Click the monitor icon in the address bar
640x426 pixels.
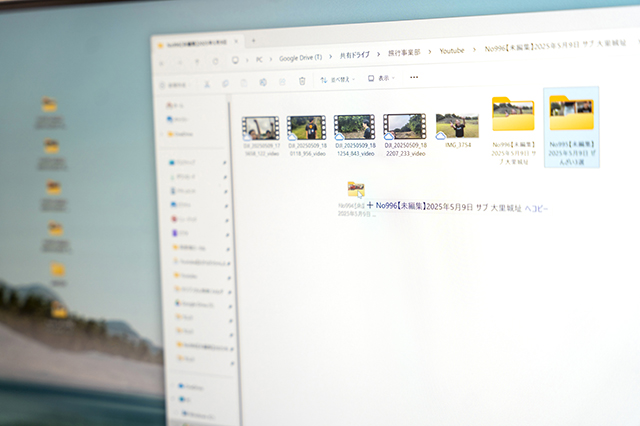(x=235, y=60)
